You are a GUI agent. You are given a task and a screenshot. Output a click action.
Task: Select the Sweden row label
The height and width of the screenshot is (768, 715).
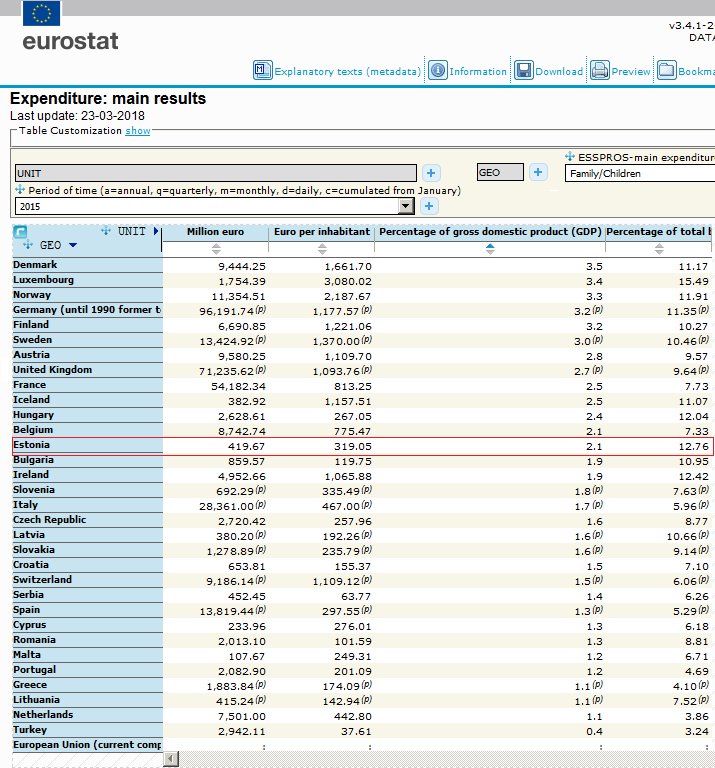[32, 340]
